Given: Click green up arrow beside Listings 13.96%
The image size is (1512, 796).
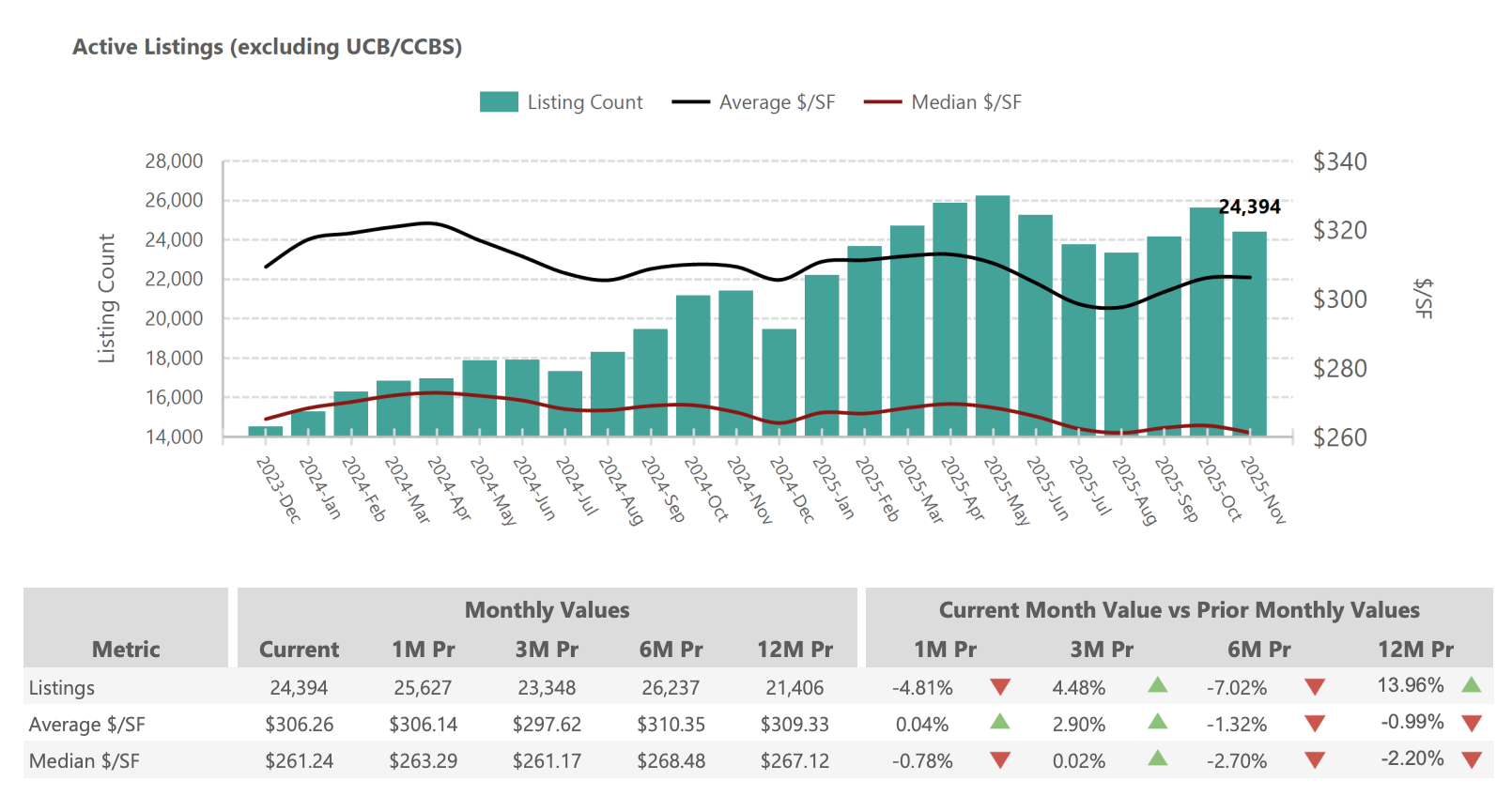Looking at the screenshot, I should 1471,685.
